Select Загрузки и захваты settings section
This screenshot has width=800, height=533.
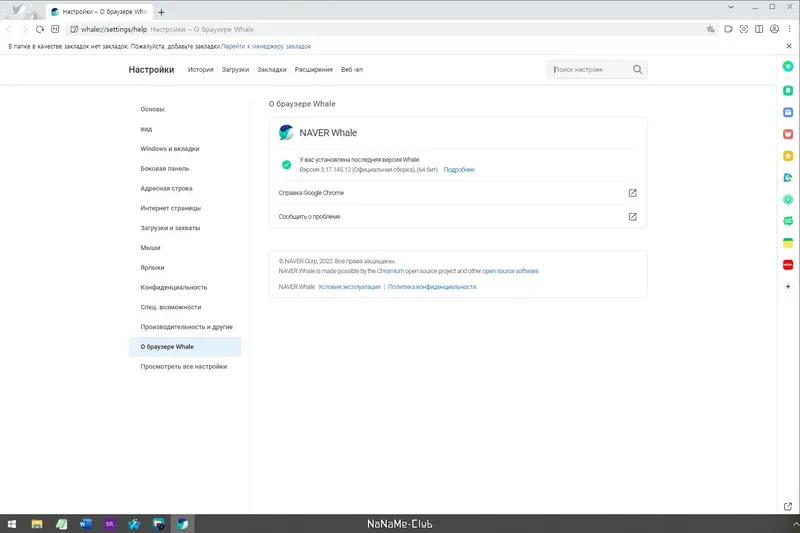(170, 228)
